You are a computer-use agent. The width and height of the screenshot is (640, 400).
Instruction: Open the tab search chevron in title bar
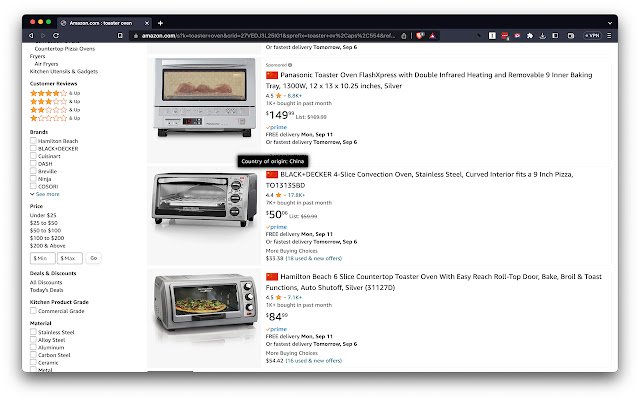[x=609, y=23]
